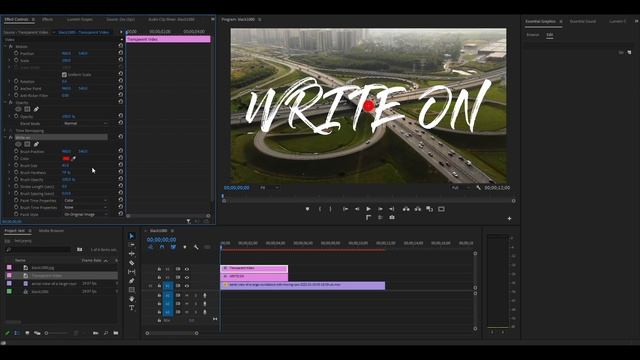Open the Paint Time Properties dropdown

[x=86, y=200]
